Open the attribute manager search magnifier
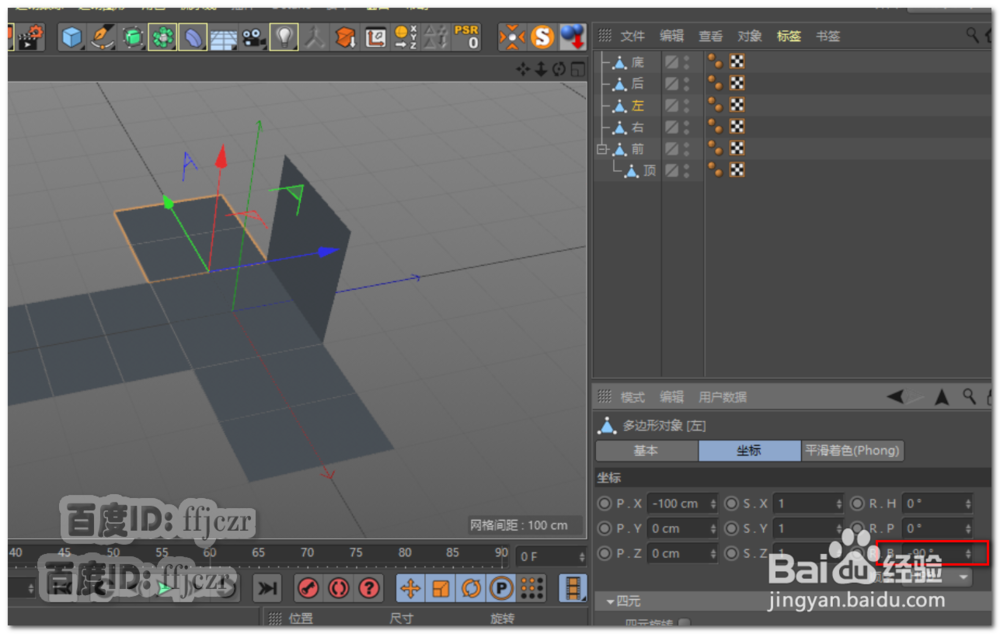Image resolution: width=1000 pixels, height=634 pixels. coord(969,397)
